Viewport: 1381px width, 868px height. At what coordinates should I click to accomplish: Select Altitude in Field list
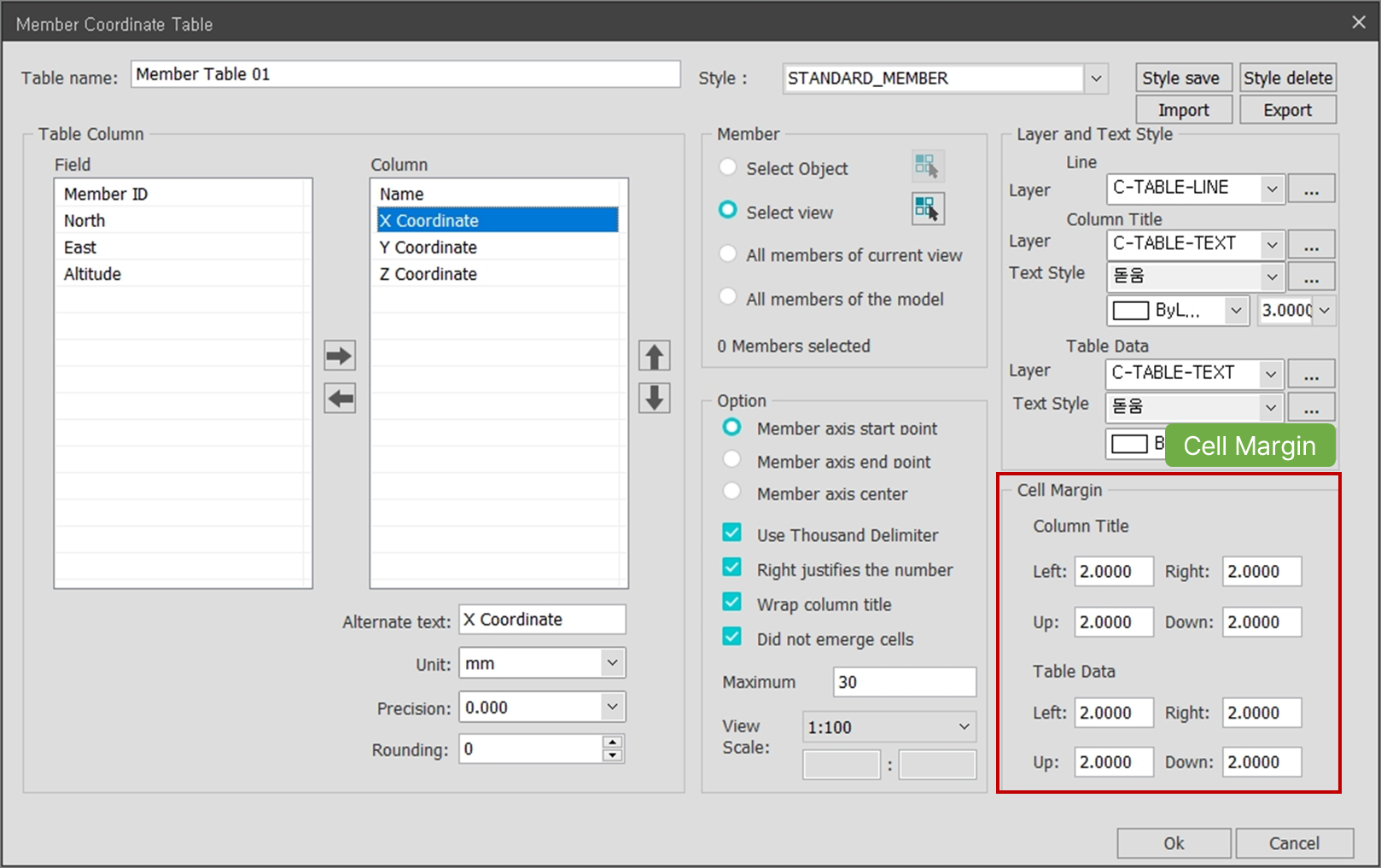tap(183, 274)
